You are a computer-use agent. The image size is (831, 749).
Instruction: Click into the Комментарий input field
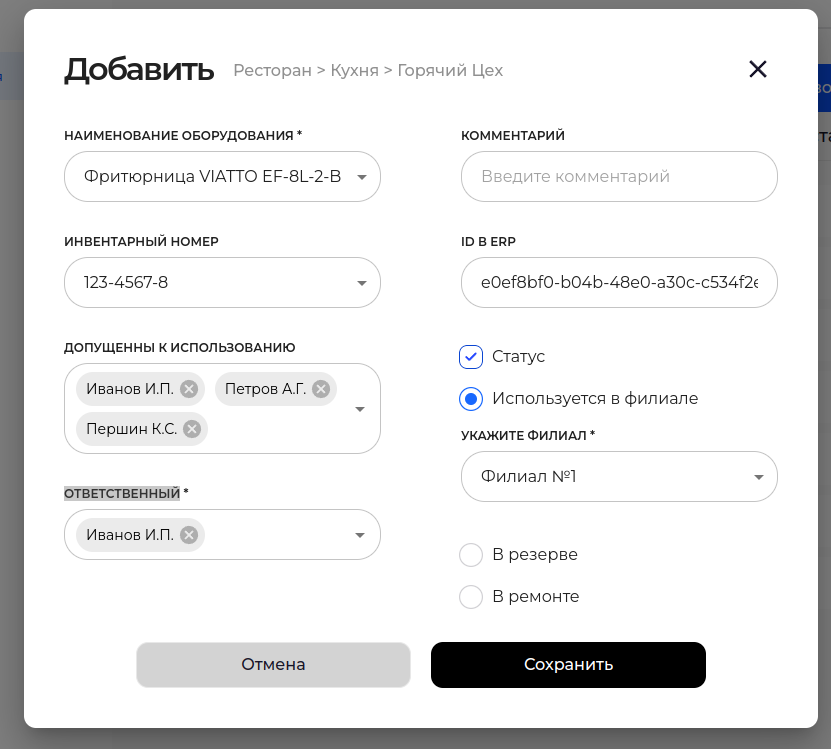(619, 177)
